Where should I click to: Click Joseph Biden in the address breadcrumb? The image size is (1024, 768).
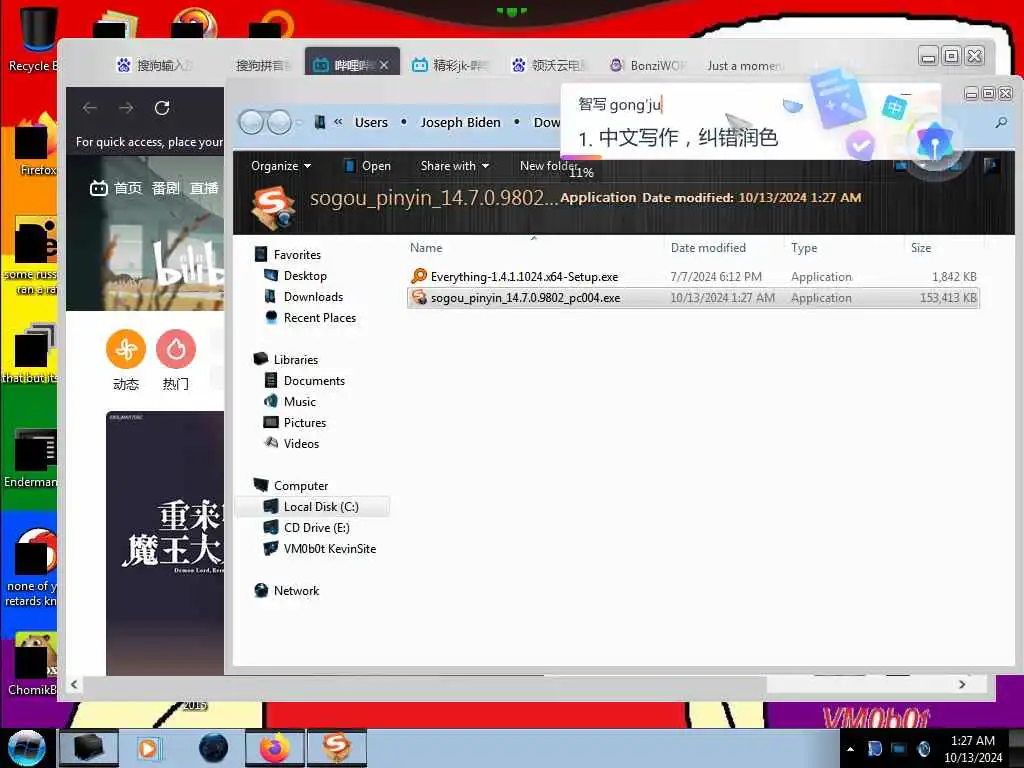coord(460,122)
